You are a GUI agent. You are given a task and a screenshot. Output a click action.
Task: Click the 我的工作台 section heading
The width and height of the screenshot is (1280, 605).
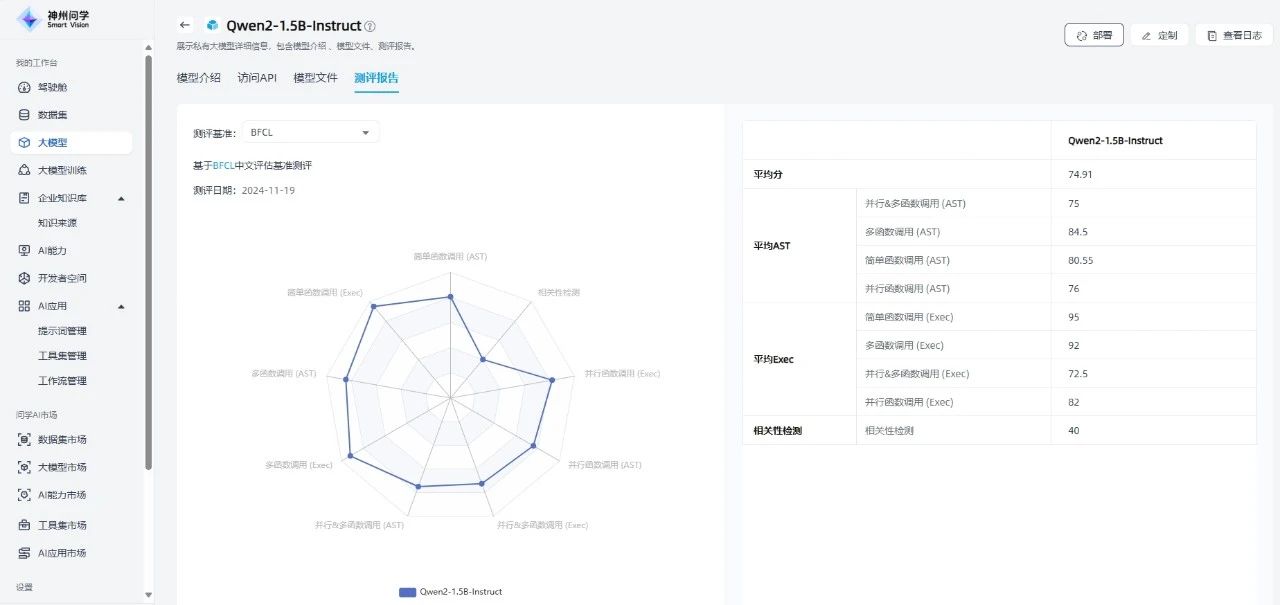tap(36, 63)
